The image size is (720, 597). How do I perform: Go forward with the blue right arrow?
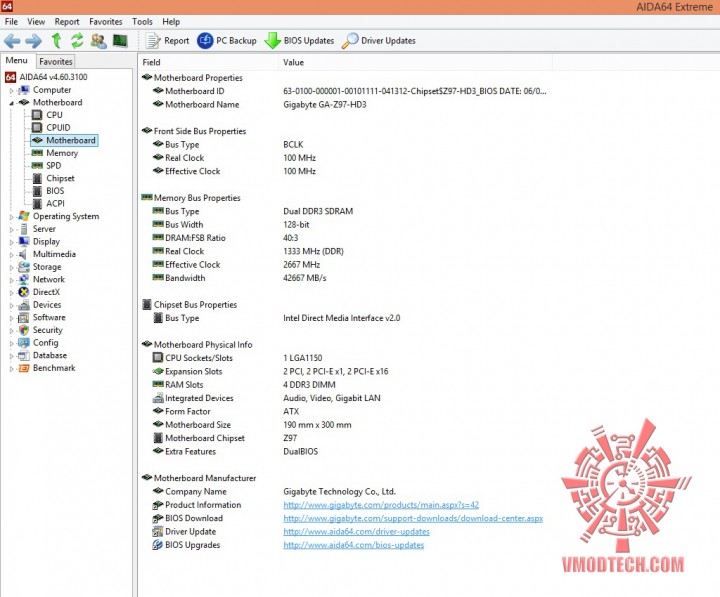33,41
